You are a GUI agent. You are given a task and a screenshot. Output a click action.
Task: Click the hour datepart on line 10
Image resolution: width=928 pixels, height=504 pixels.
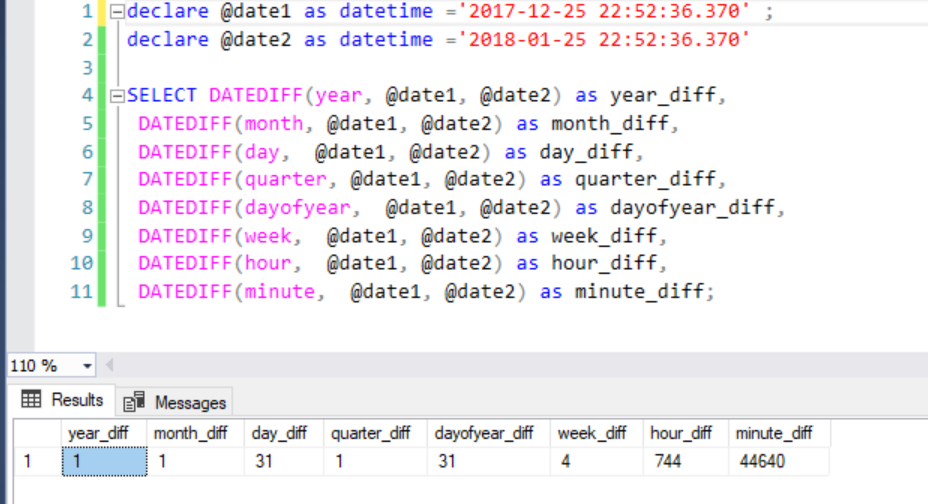coord(268,263)
